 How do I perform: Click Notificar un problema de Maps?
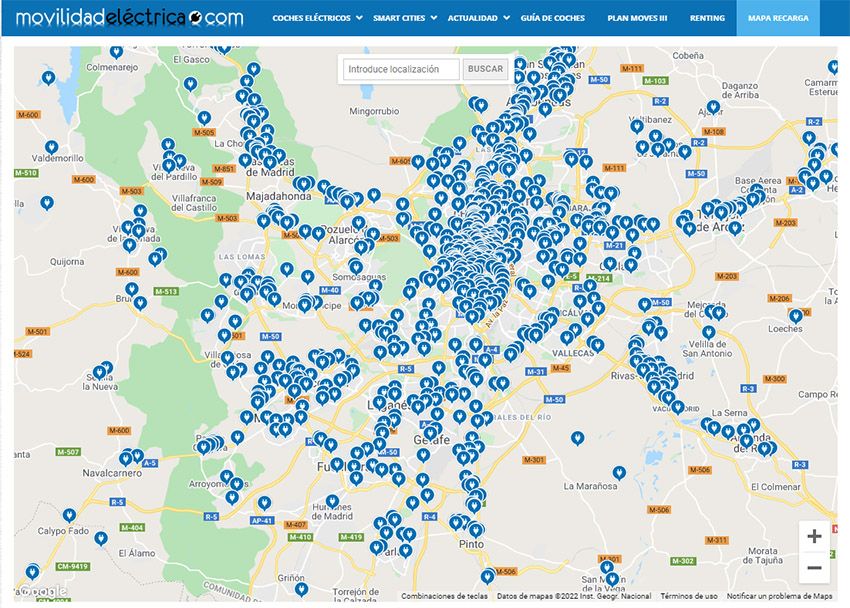[779, 596]
